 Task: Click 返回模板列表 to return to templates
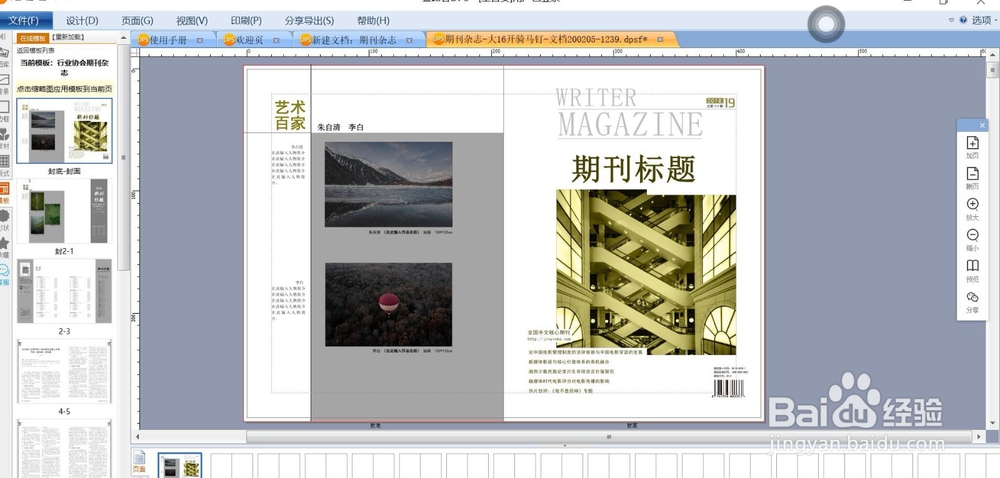click(x=36, y=50)
